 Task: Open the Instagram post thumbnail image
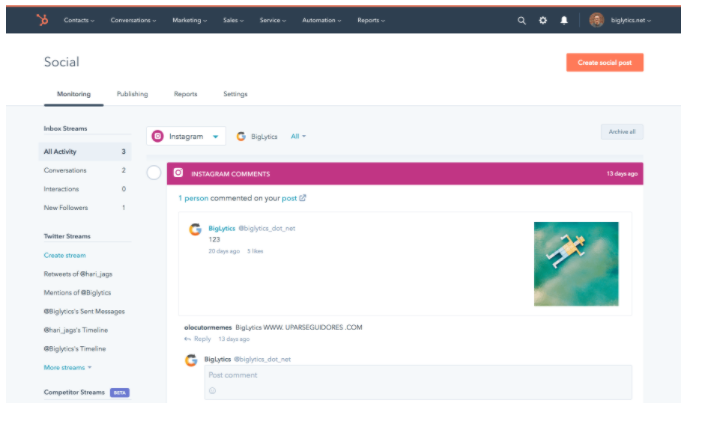[x=576, y=264]
